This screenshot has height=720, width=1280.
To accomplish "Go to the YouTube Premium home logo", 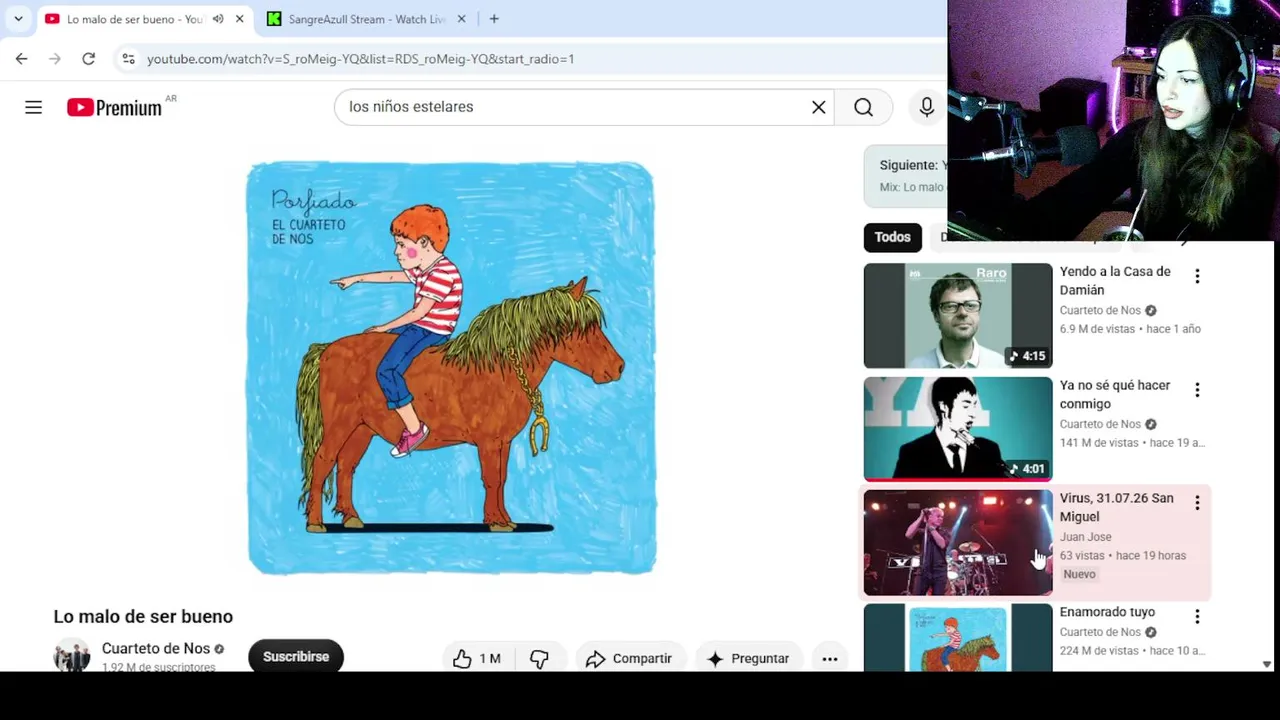I will coord(114,107).
